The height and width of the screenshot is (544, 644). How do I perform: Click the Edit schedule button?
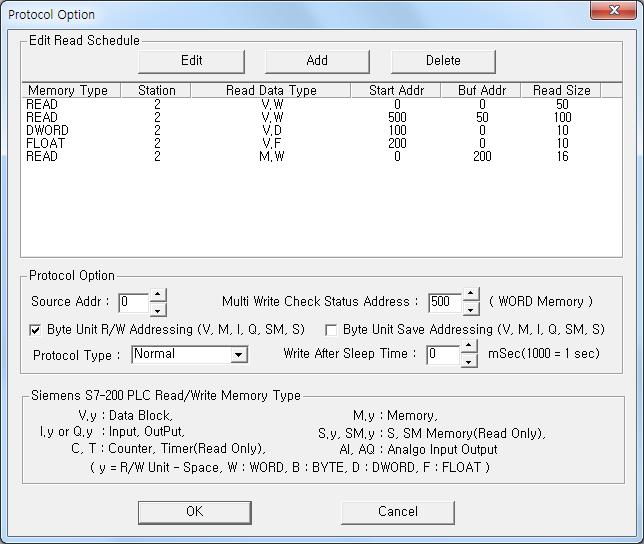[191, 61]
